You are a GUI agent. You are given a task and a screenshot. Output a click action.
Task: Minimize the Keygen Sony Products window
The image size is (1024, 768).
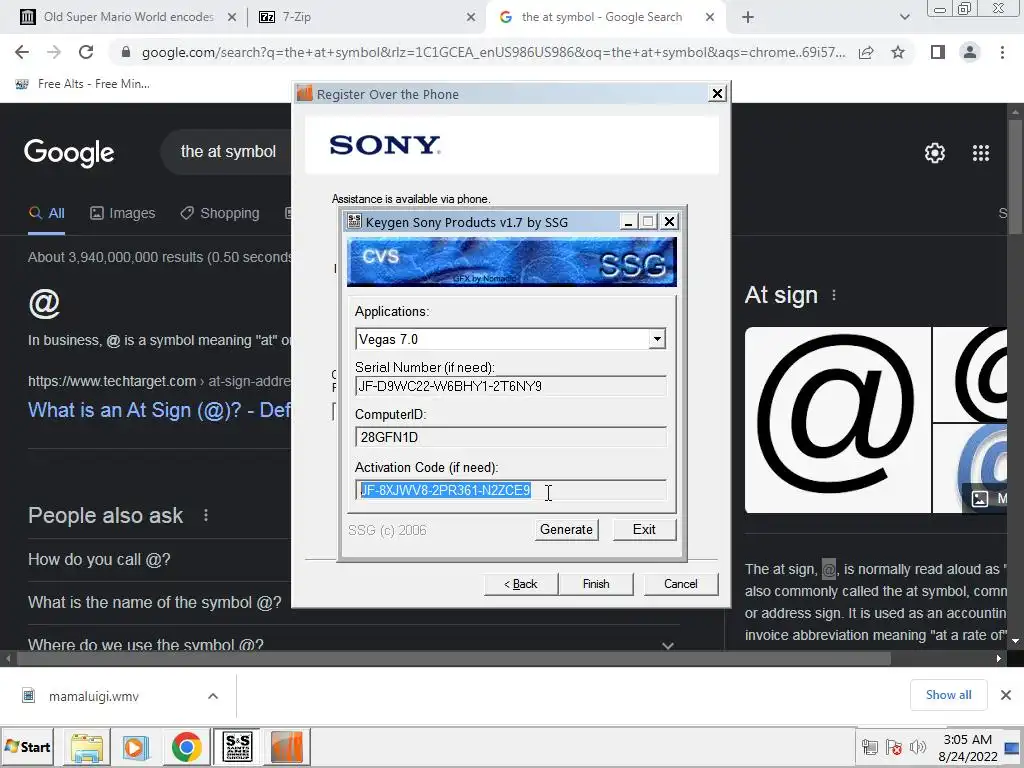(628, 222)
